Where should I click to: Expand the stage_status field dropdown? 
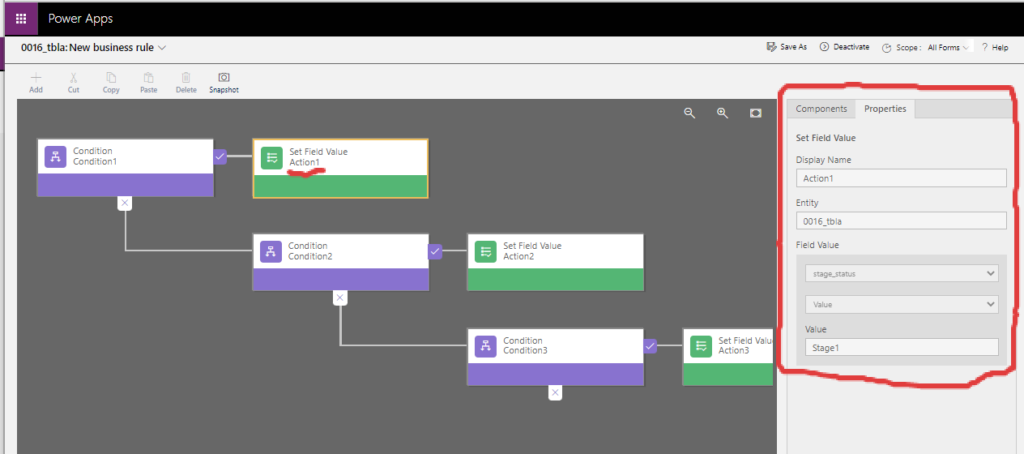click(900, 273)
